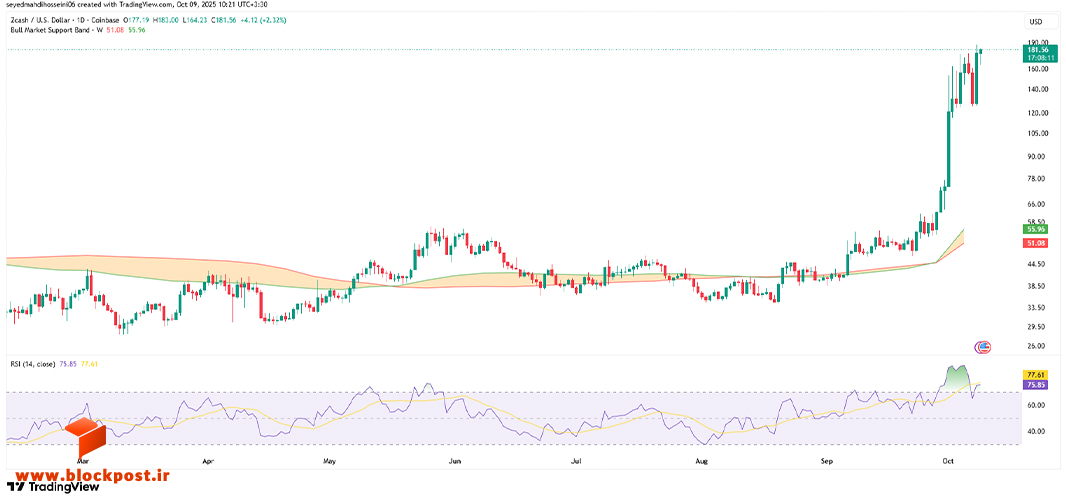The image size is (1066, 500).
Task: Click yellow 77.61 value in RSI legend
Action: point(90,364)
